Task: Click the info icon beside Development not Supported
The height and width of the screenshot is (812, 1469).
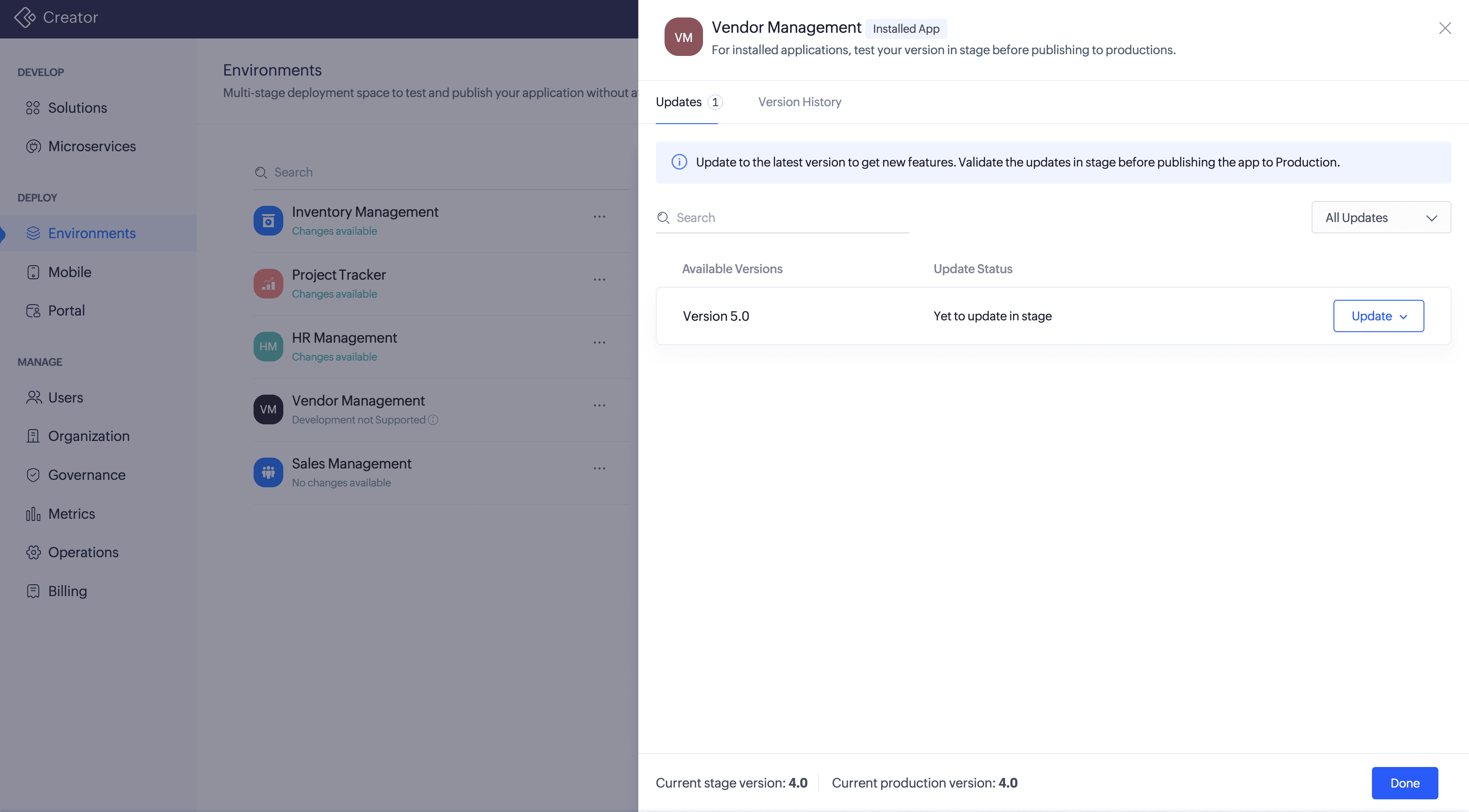Action: [433, 420]
